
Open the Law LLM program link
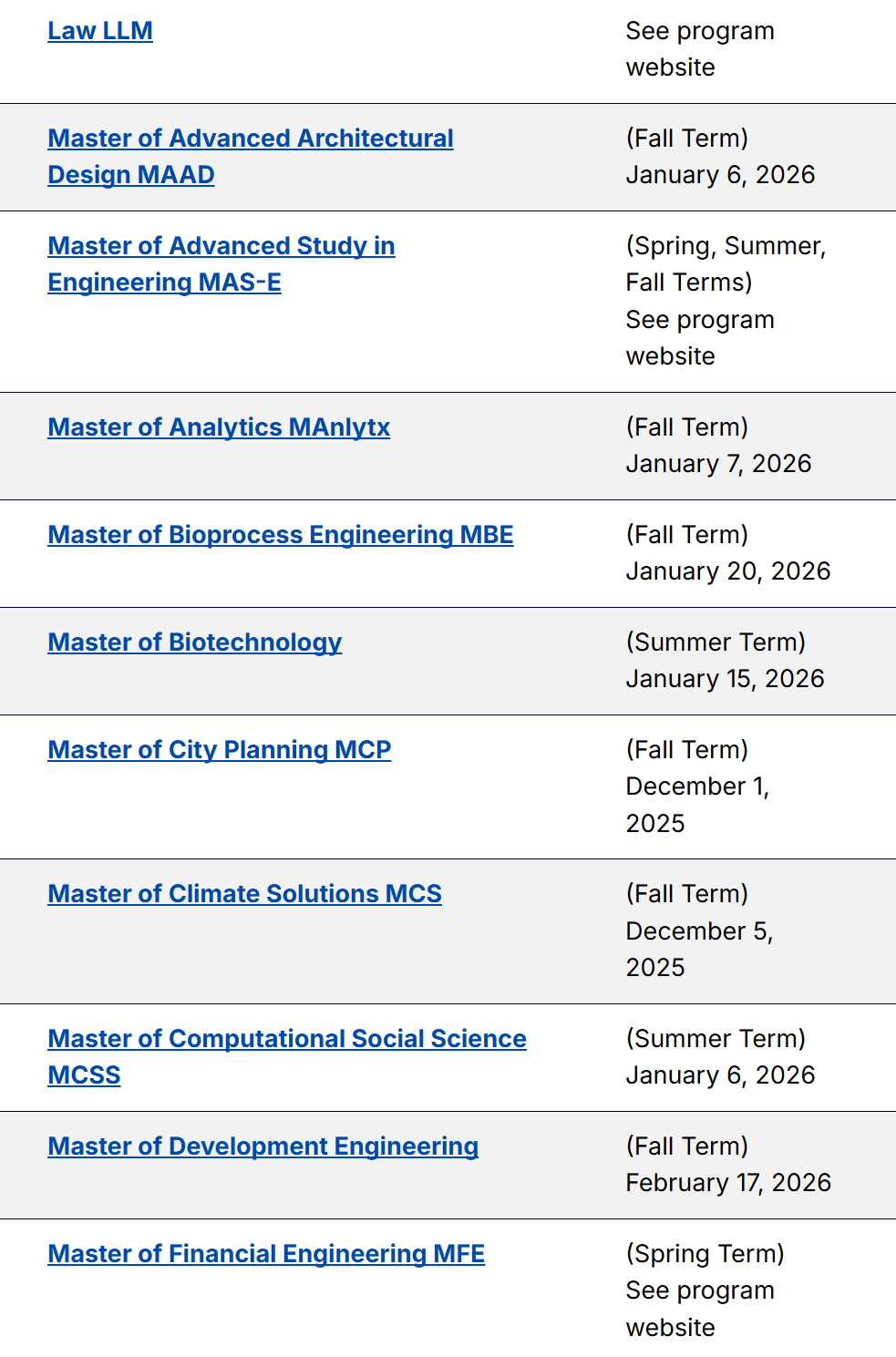coord(100,31)
